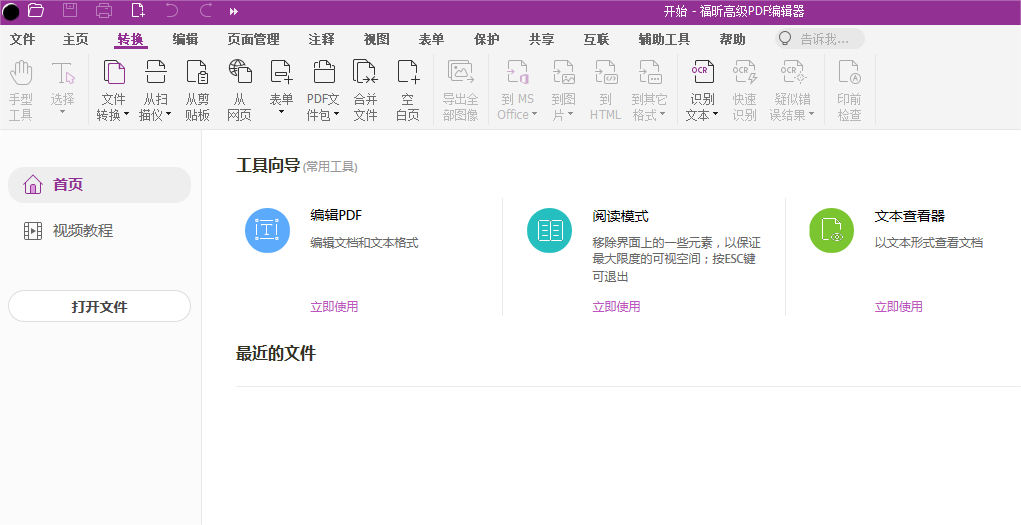The image size is (1021, 525).
Task: Click the open folder icon in title bar
Action: (x=36, y=11)
